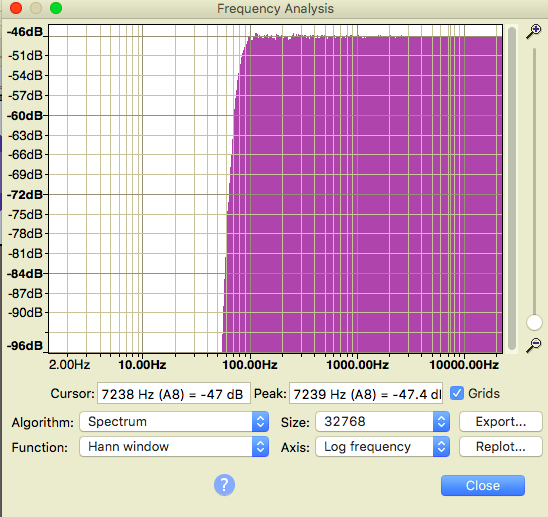This screenshot has height=517, width=548.
Task: Uncheck the Grids checkbox
Action: pyautogui.click(x=457, y=393)
